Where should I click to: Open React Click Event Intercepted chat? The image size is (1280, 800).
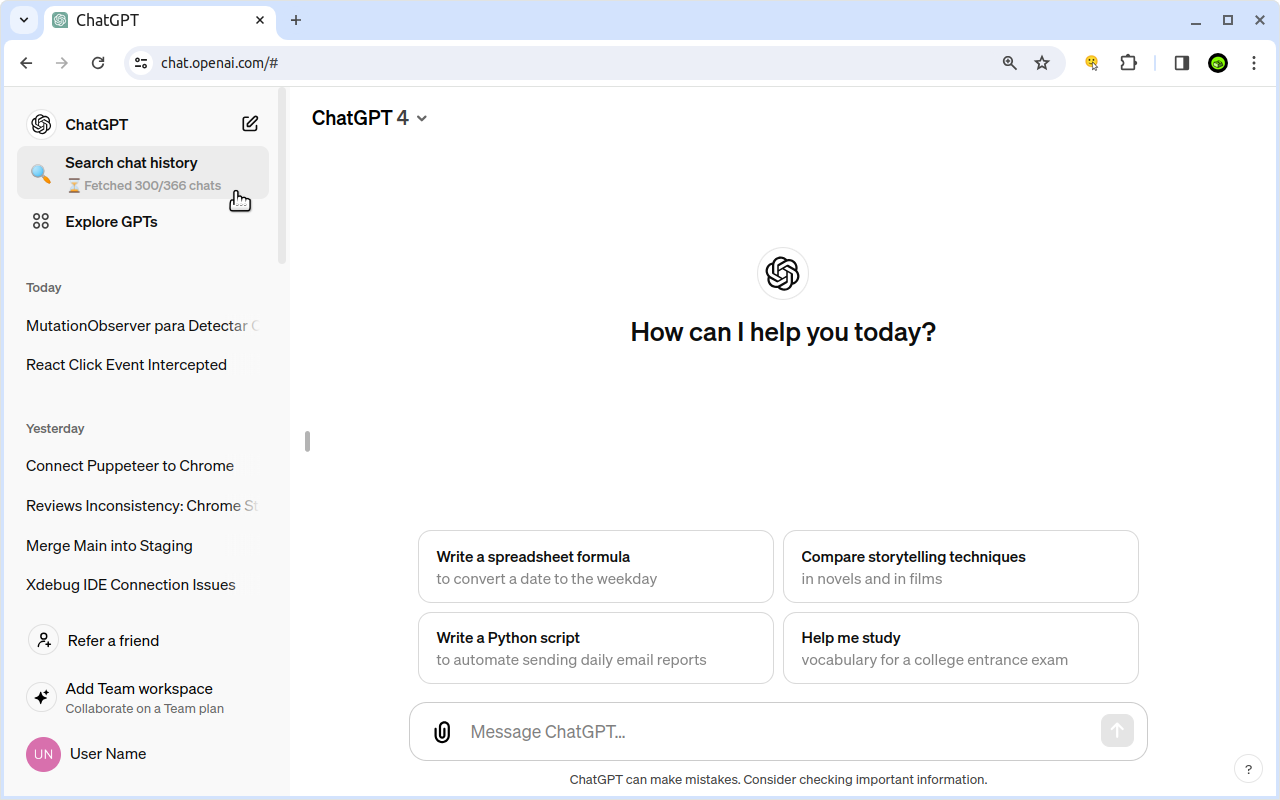point(143,365)
